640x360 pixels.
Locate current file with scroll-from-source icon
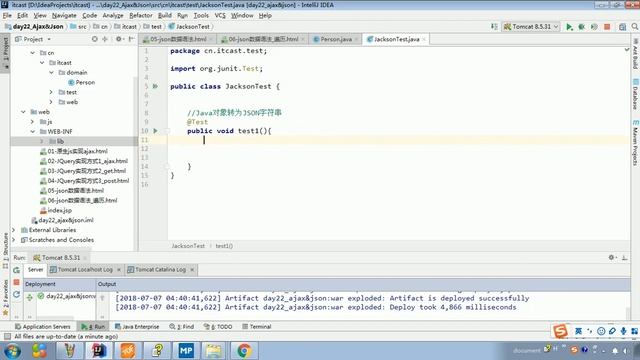coord(95,39)
